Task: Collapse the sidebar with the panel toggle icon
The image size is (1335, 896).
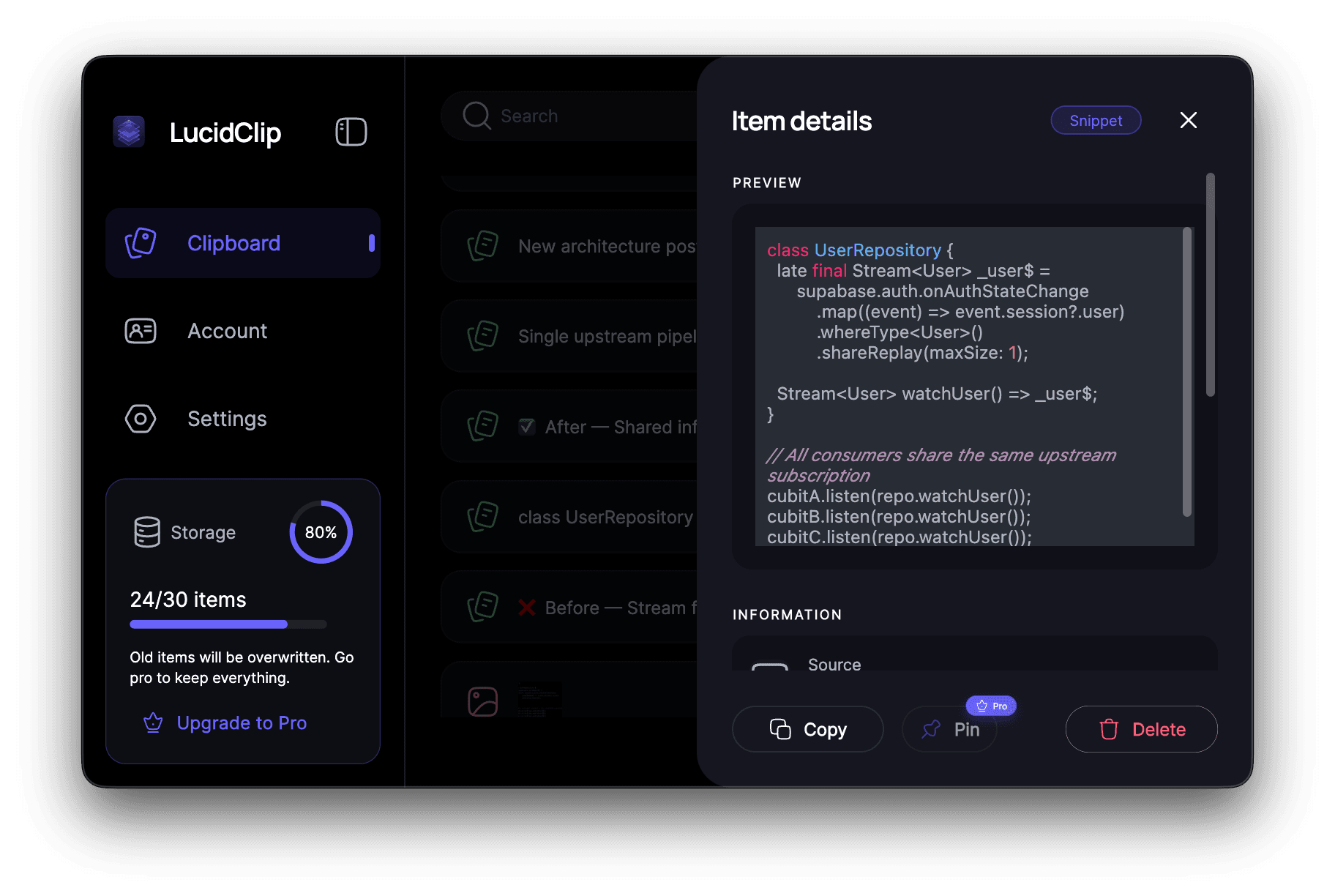Action: click(351, 132)
